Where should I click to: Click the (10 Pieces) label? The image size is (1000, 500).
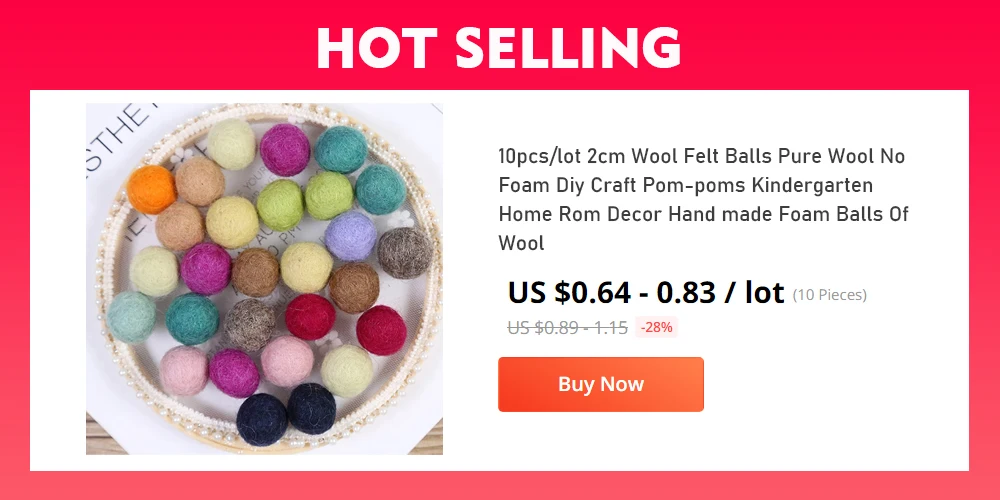point(829,295)
